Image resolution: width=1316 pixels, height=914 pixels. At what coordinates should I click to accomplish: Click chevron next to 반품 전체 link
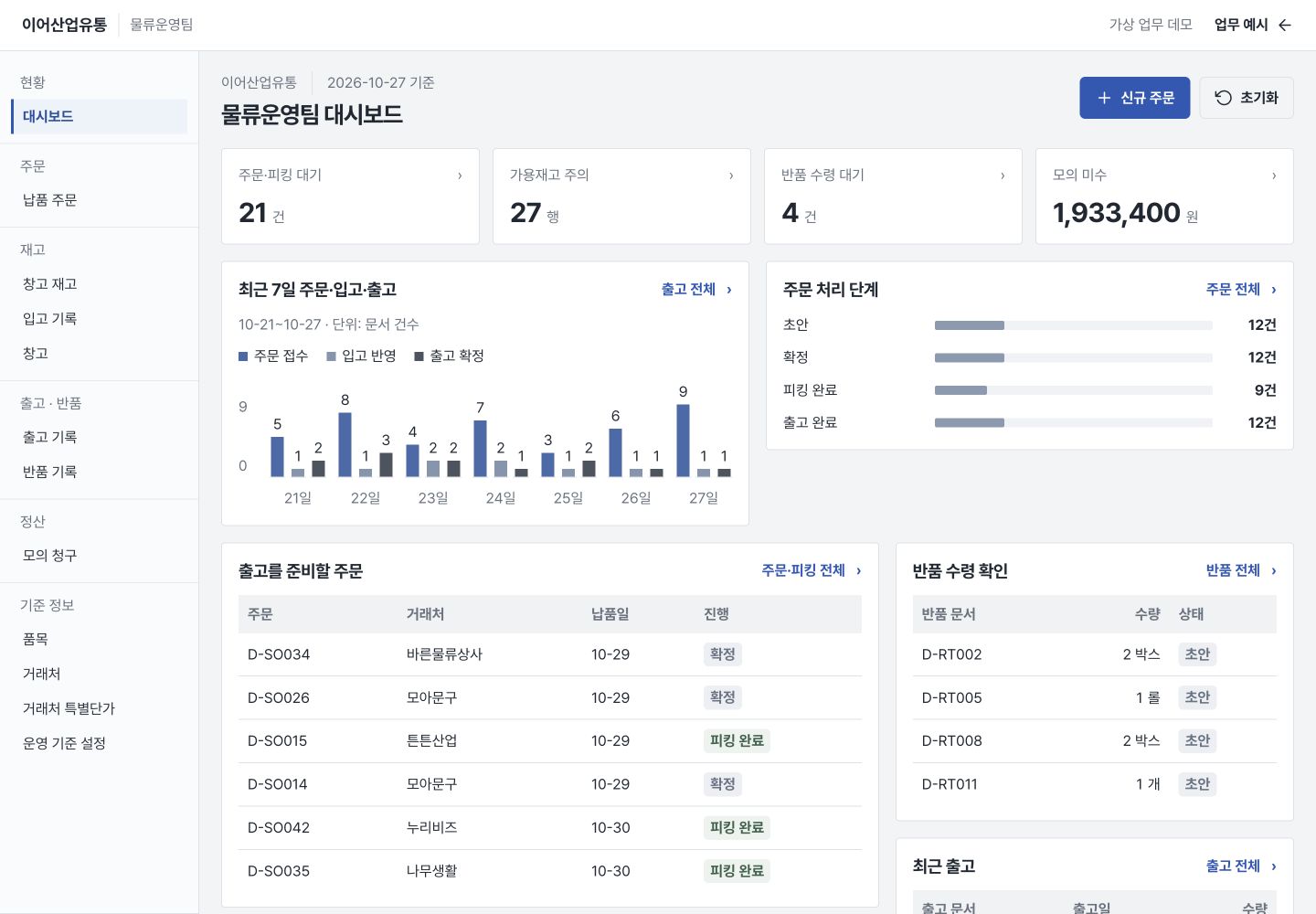[x=1273, y=570]
